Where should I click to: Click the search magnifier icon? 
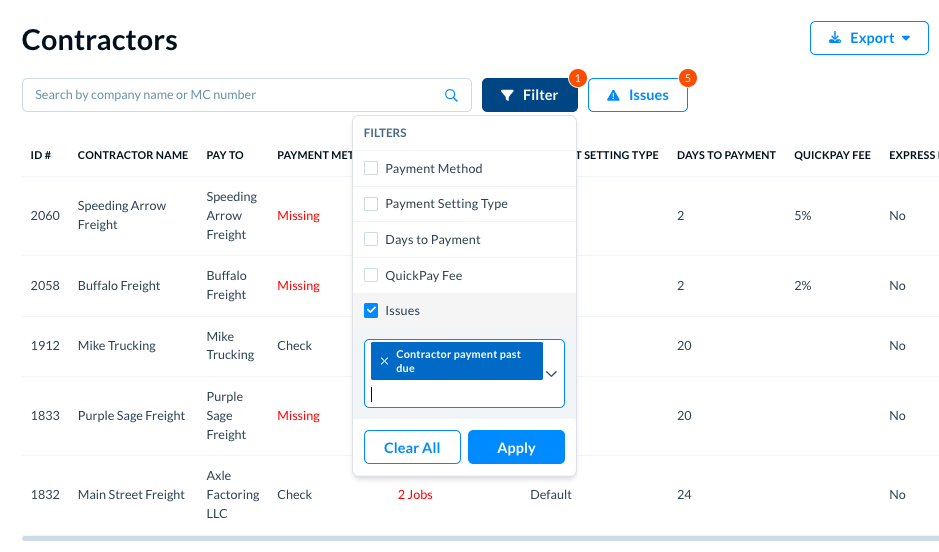[x=451, y=95]
